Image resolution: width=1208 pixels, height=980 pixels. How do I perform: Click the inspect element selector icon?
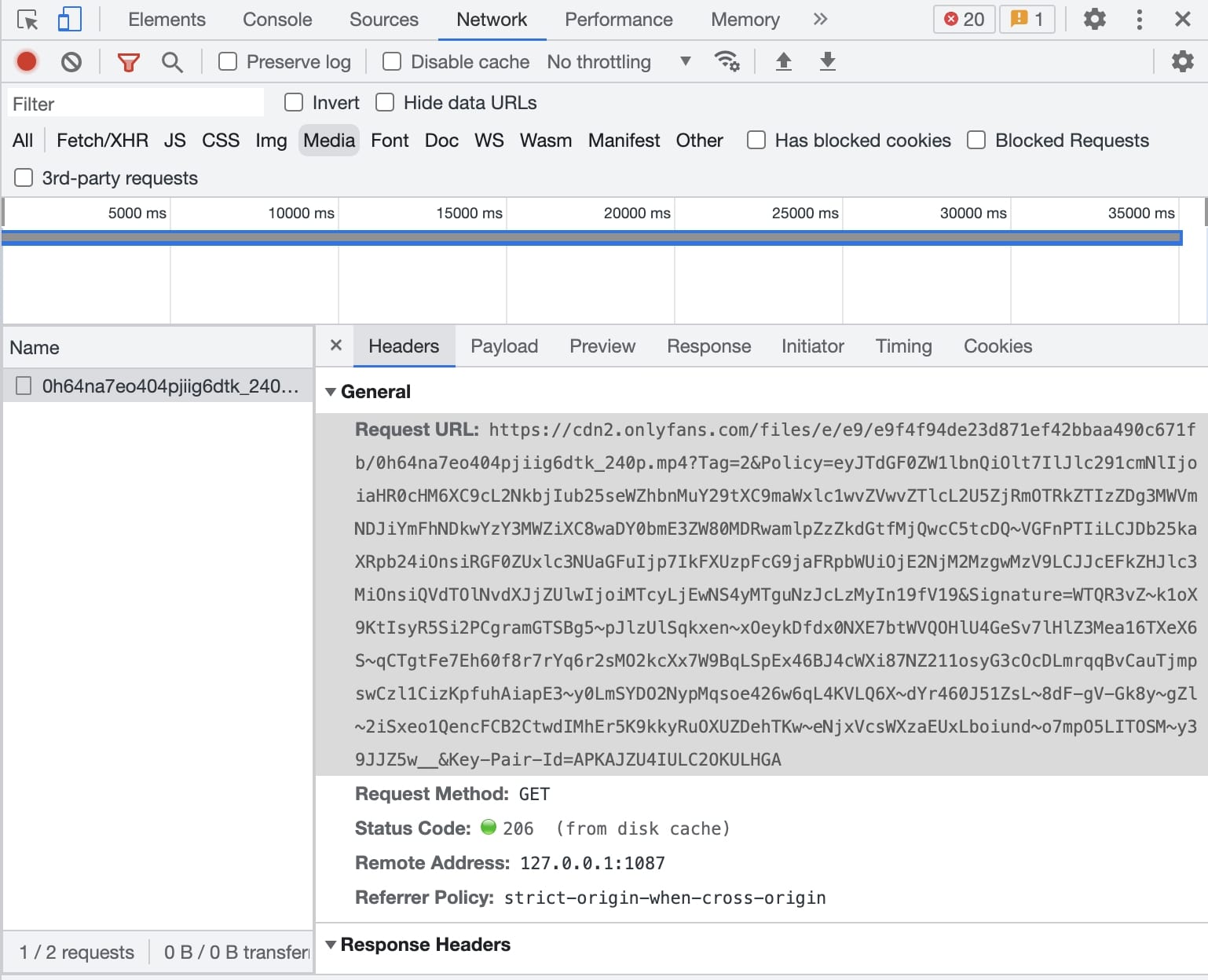27,20
